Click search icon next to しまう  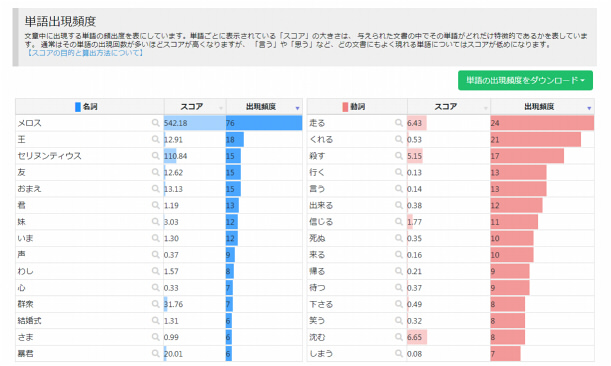click(x=399, y=353)
